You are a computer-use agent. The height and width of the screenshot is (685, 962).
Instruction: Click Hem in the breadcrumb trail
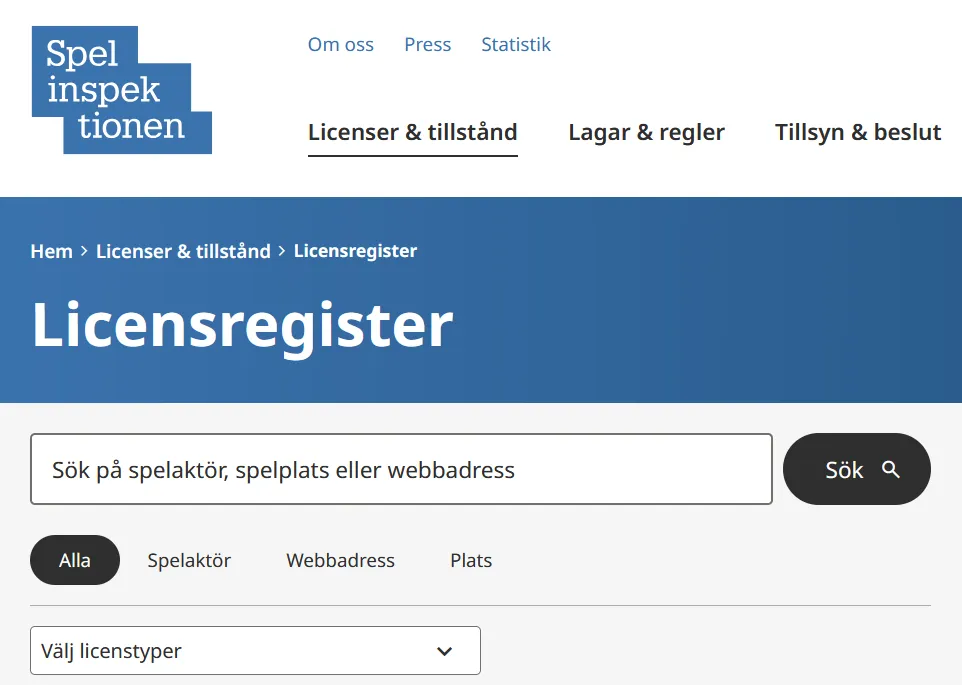[51, 251]
